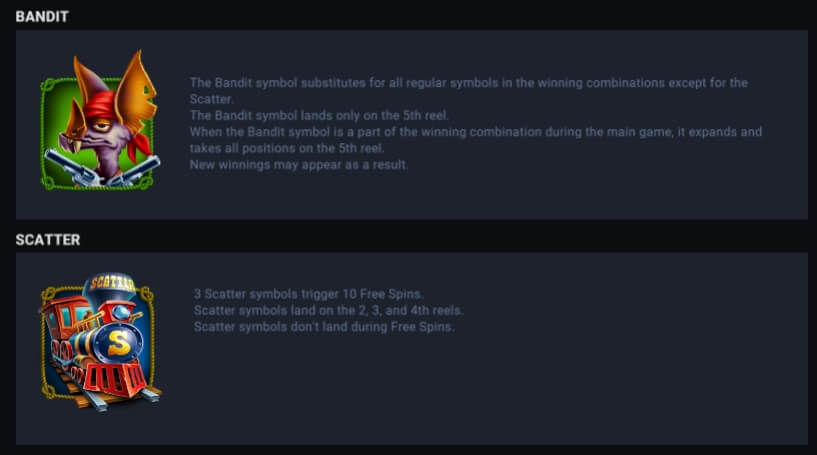Click 'Scatter symbols don't land during Free Spins'

pyautogui.click(x=324, y=327)
